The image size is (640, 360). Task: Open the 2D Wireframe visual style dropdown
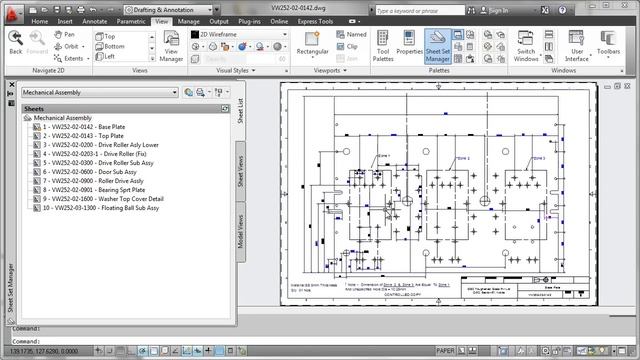coord(239,35)
